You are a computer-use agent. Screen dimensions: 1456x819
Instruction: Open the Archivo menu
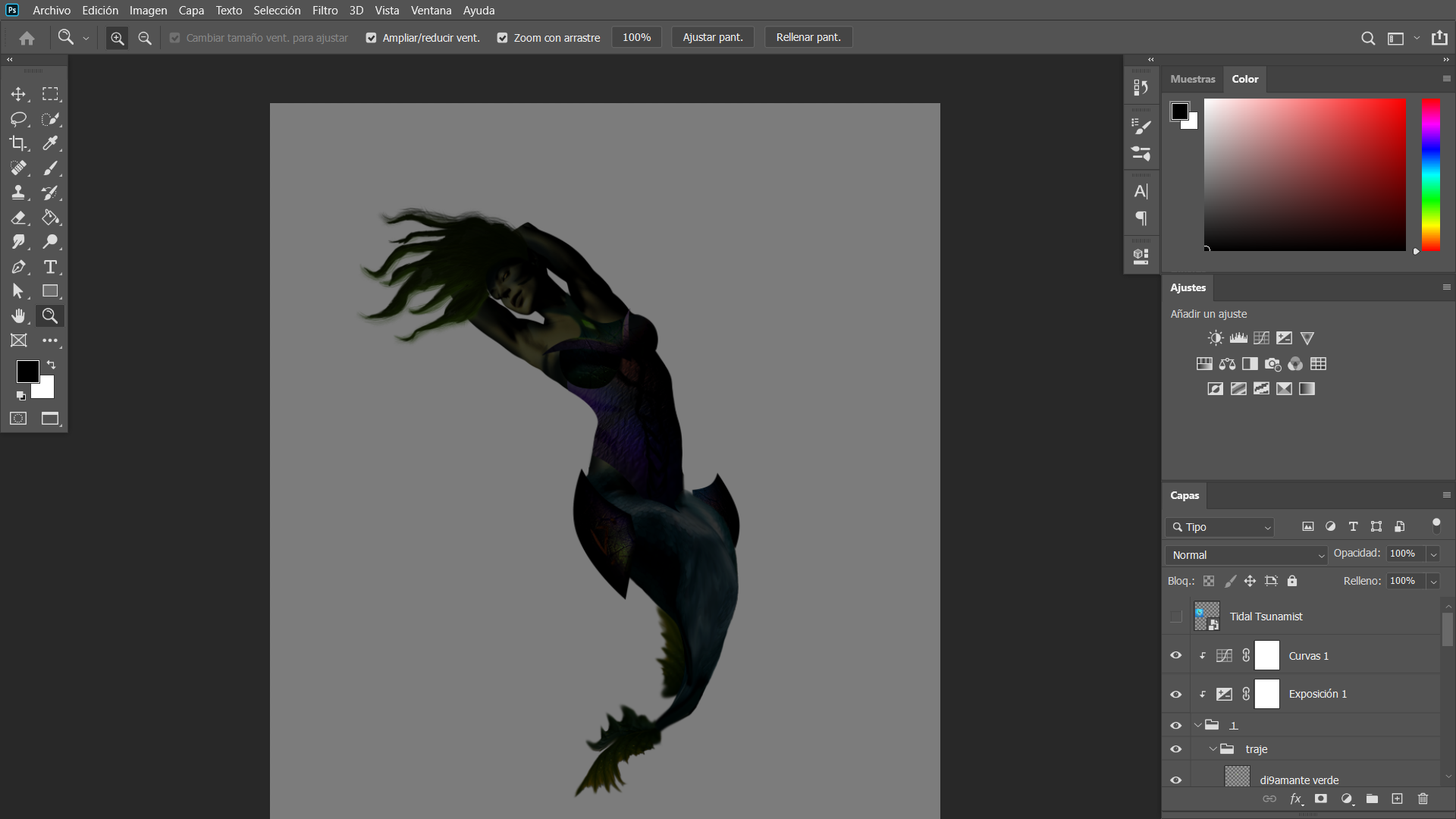coord(52,11)
